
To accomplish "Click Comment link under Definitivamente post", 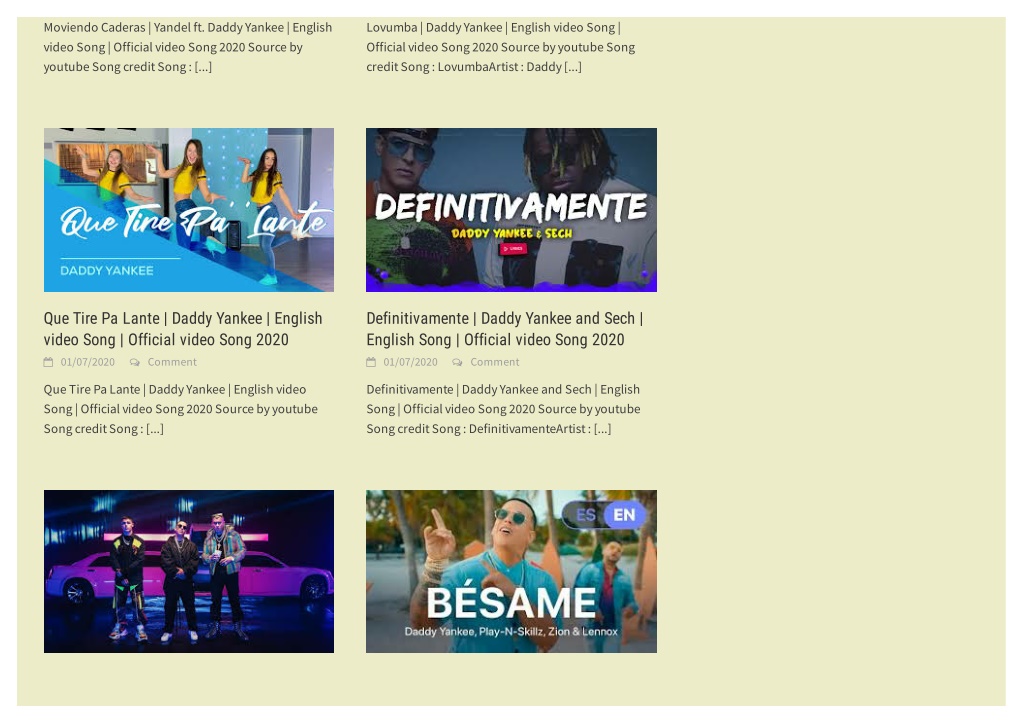I will 494,362.
